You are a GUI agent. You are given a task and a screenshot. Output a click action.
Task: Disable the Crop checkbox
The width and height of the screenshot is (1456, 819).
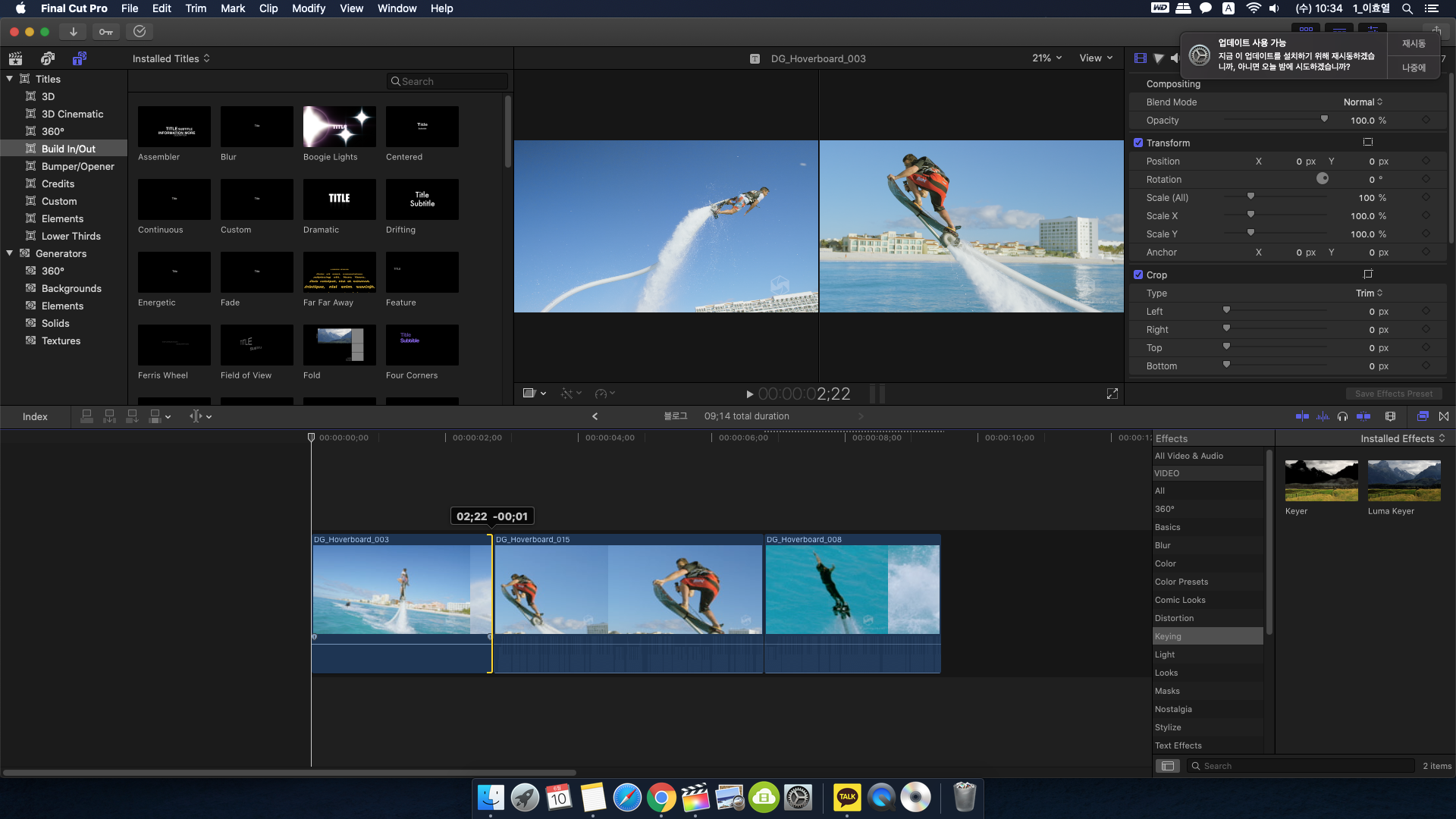tap(1138, 275)
